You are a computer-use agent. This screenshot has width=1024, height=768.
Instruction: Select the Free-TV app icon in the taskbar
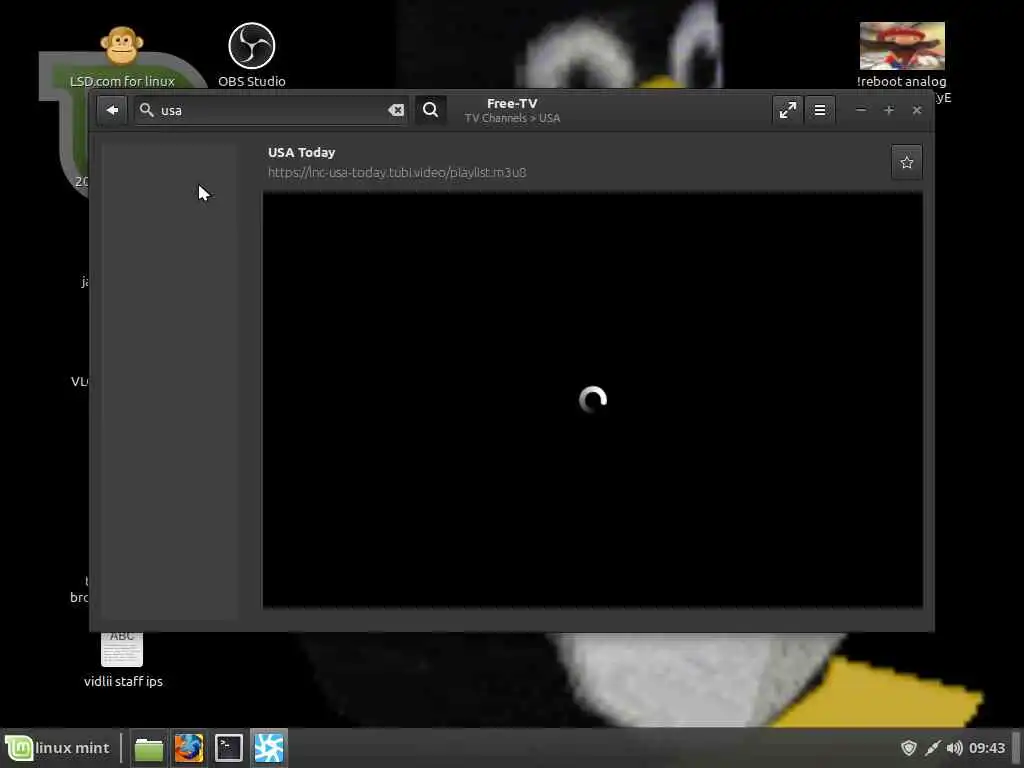point(268,748)
